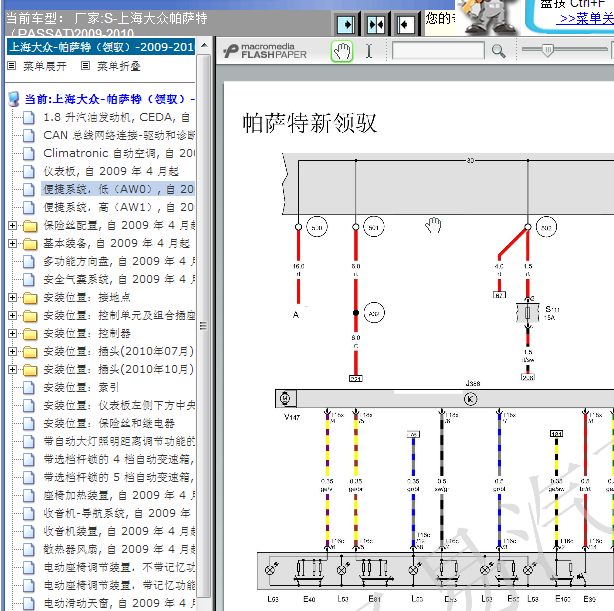This screenshot has height=611, width=614.
Task: Click the FlashPaper search text field
Action: (x=438, y=51)
